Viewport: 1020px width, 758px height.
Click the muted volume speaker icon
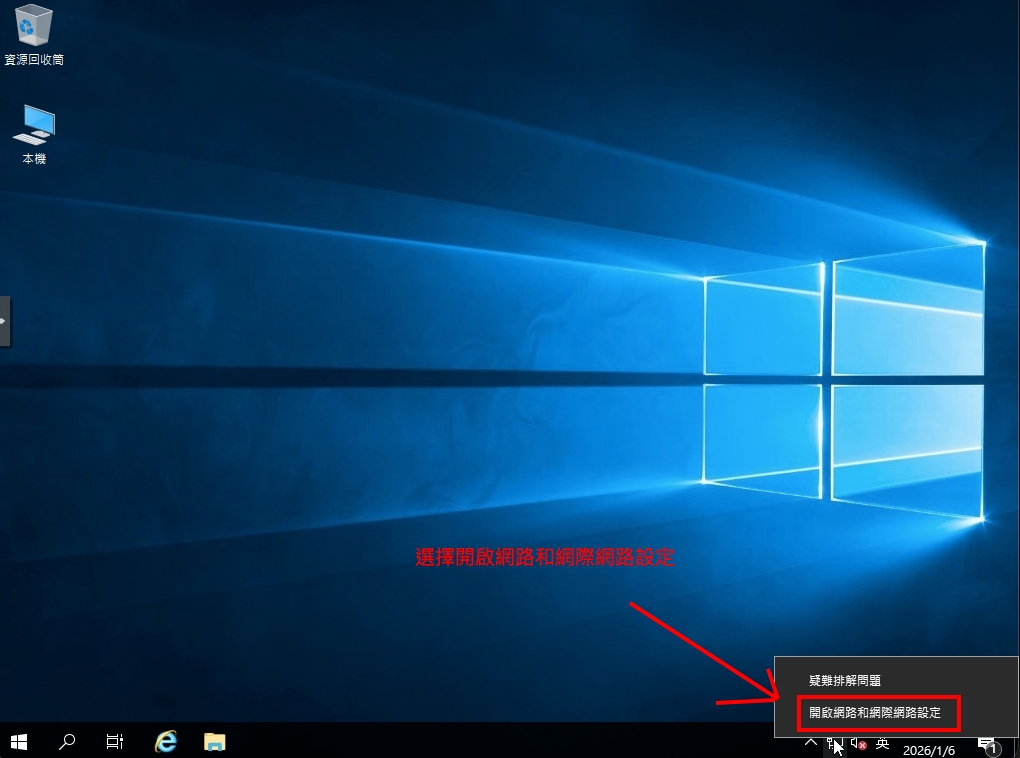pos(858,743)
